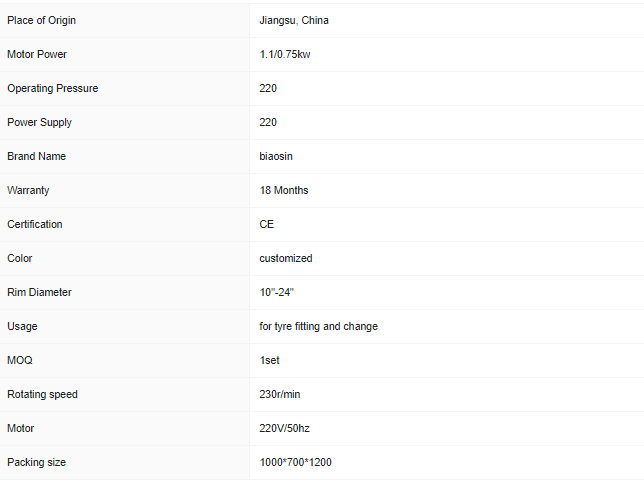Click the Place of Origin label
Image resolution: width=644 pixels, height=482 pixels.
click(x=41, y=20)
